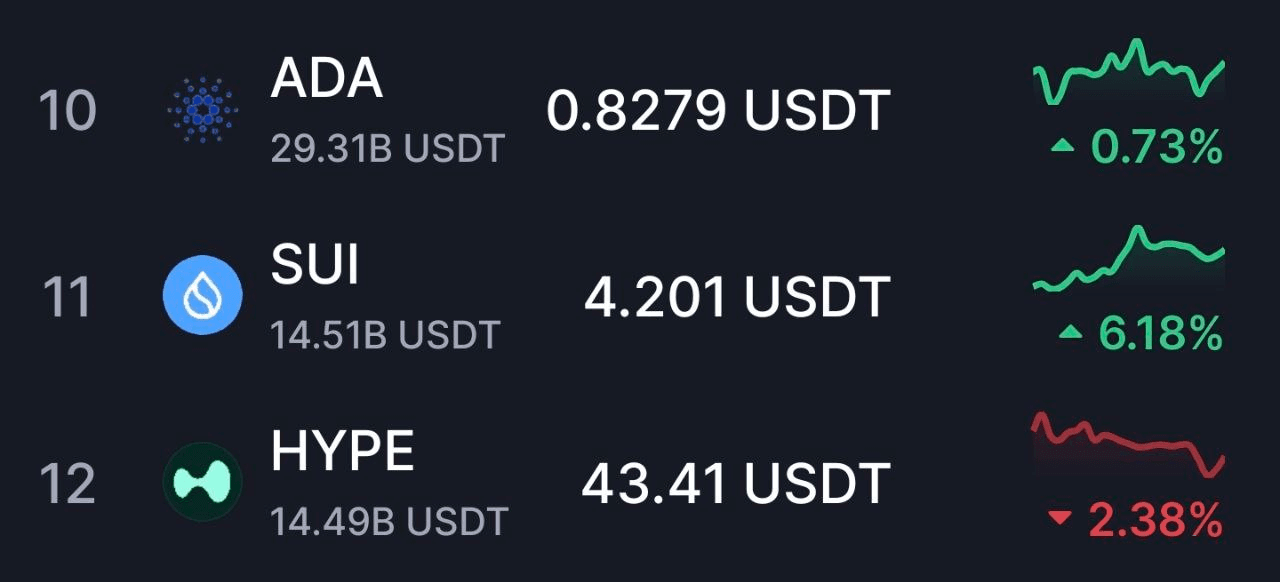Open the SUI green sparkline chart
Image resolution: width=1280 pixels, height=582 pixels.
(x=1129, y=259)
